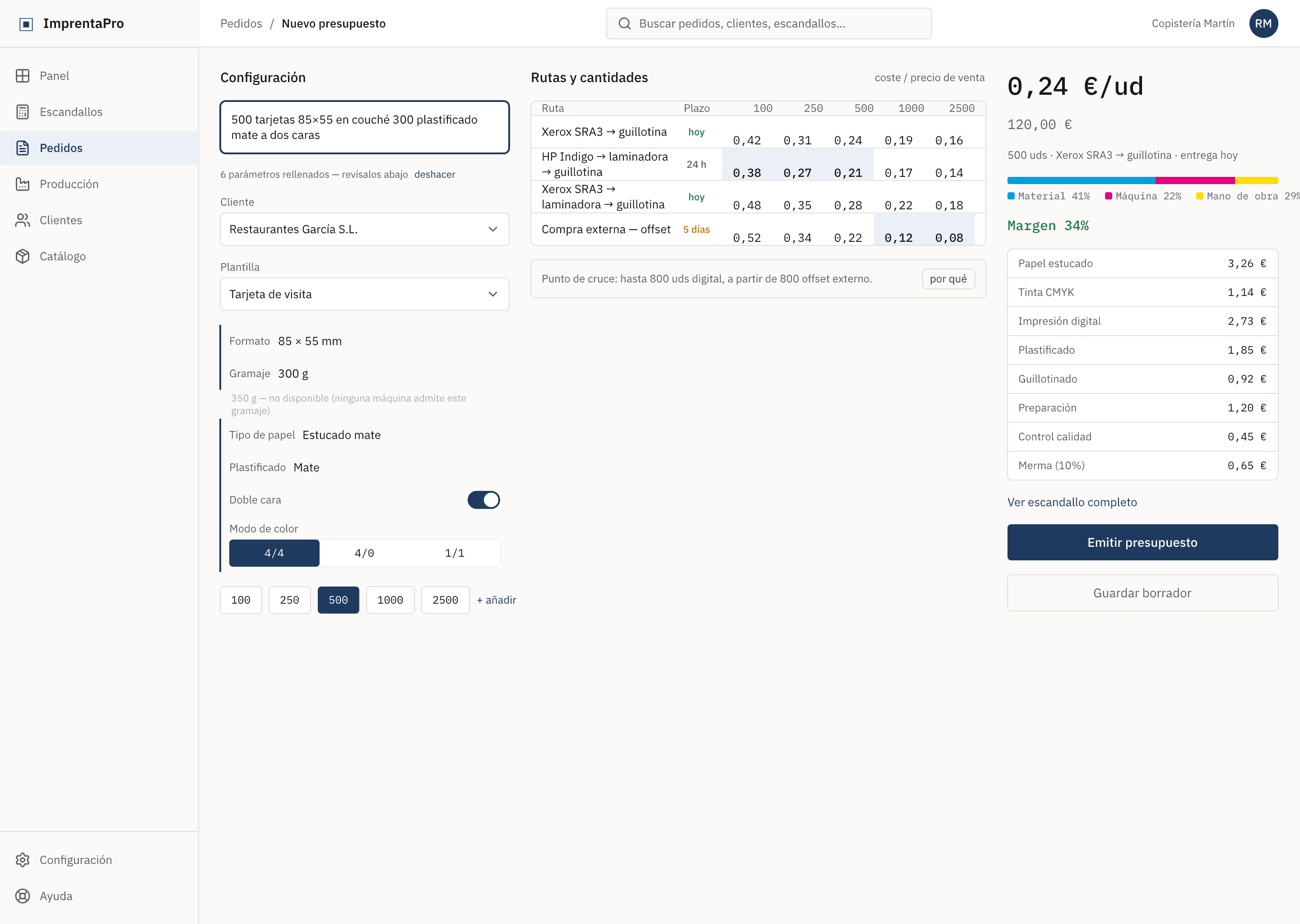Click Emitir presupuesto button
This screenshot has height=924, width=1300.
tap(1142, 542)
